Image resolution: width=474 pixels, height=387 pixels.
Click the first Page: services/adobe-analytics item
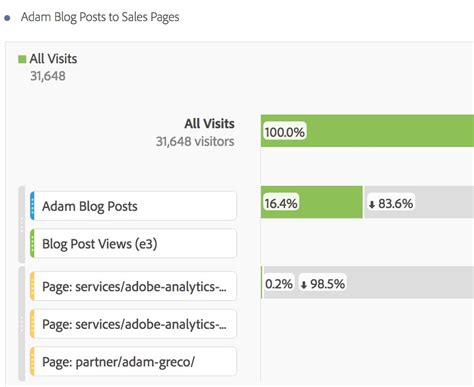point(133,286)
